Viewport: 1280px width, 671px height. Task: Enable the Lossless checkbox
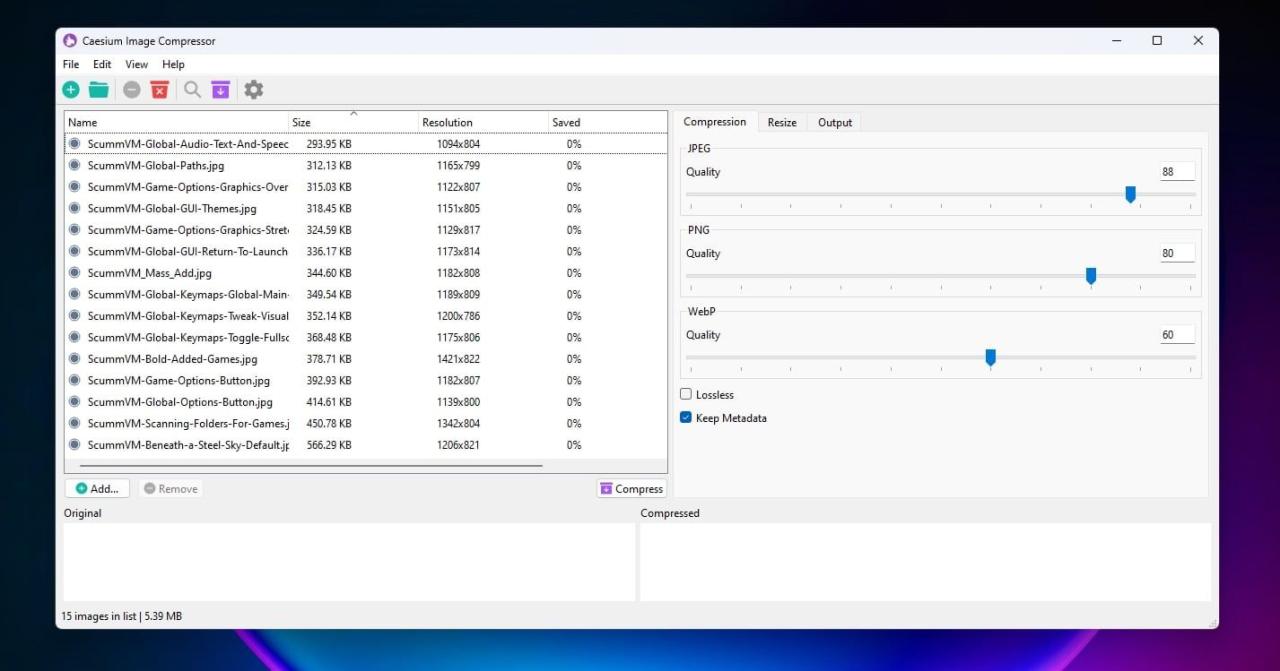[686, 395]
